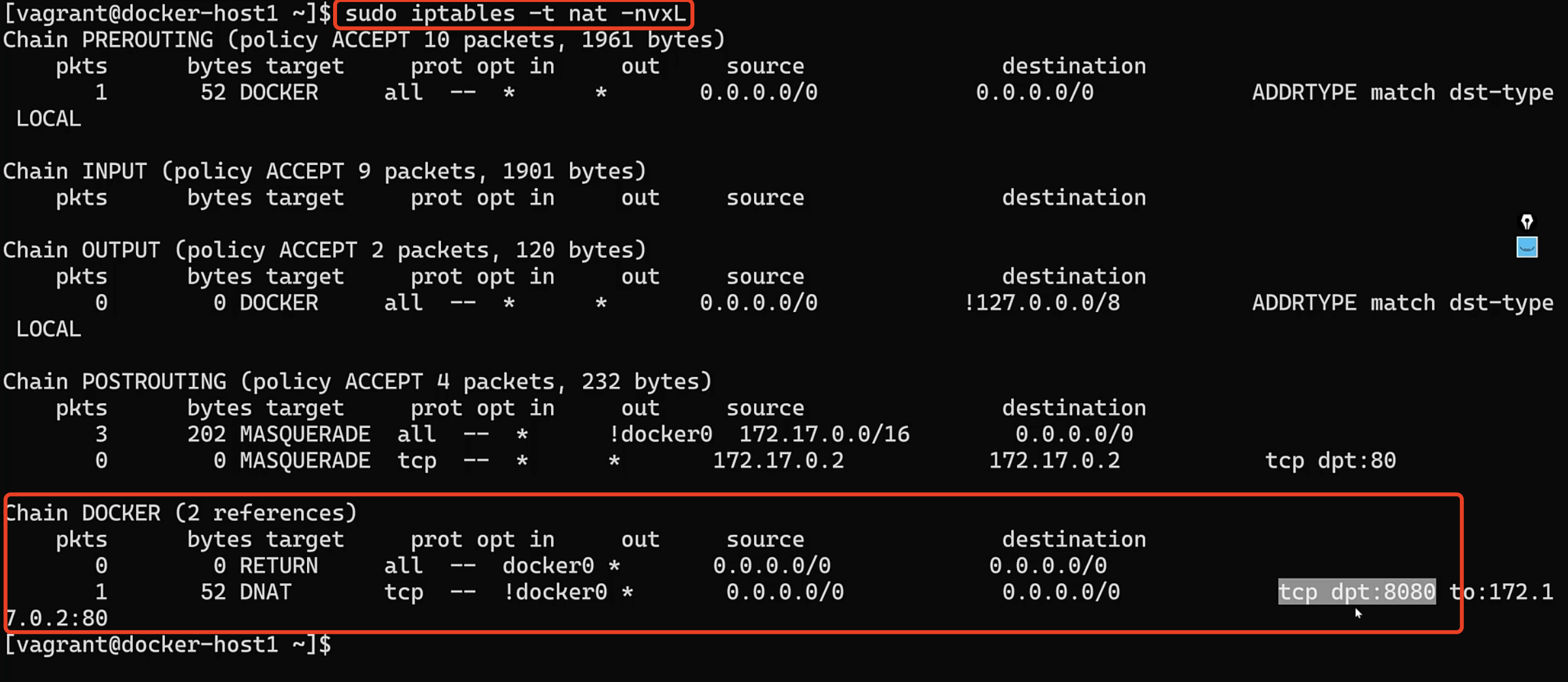Click 'MASQUERADE' in the 202 bytes row
Viewport: 1568px width, 682px height.
coord(305,435)
